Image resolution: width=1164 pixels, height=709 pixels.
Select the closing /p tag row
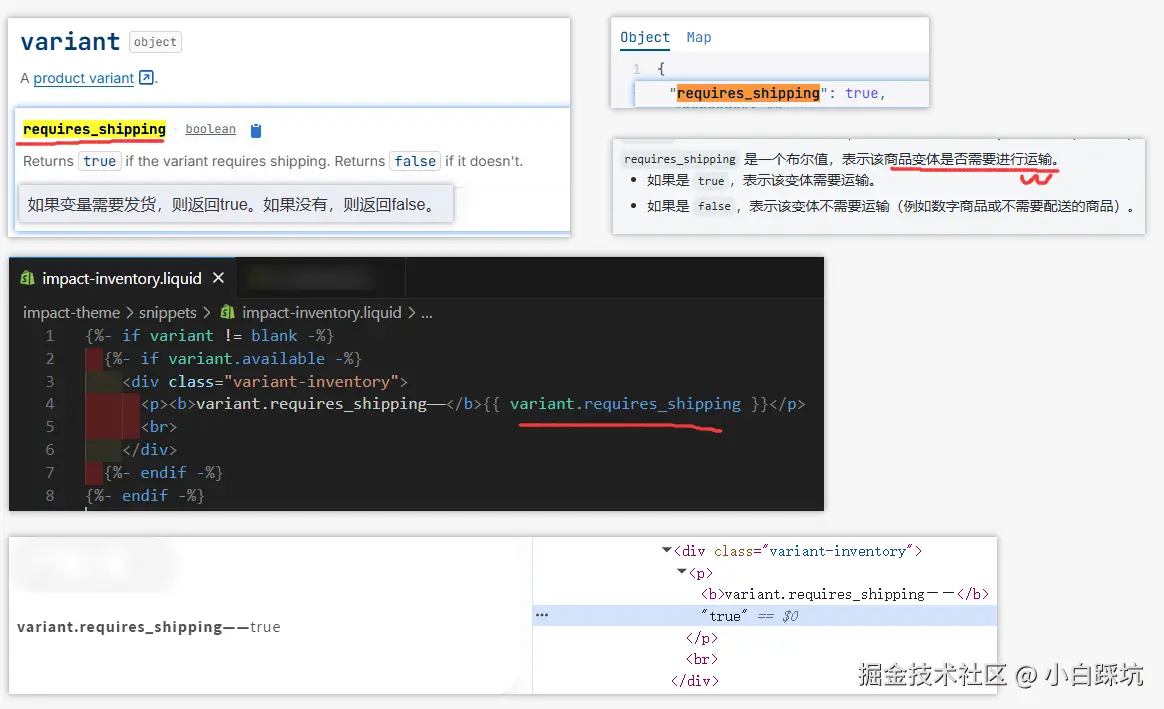tap(702, 638)
